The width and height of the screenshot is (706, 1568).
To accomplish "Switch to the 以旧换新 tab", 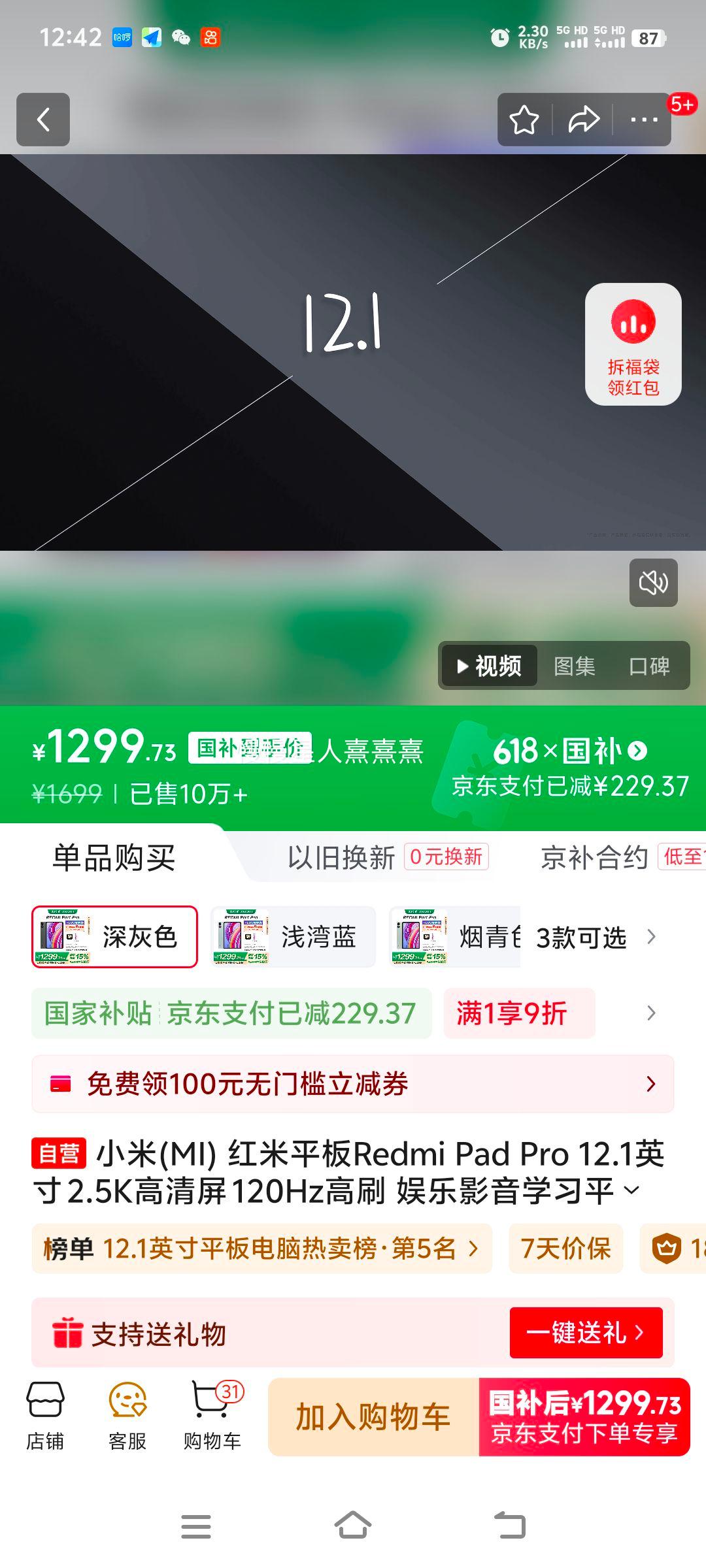I will tap(342, 857).
